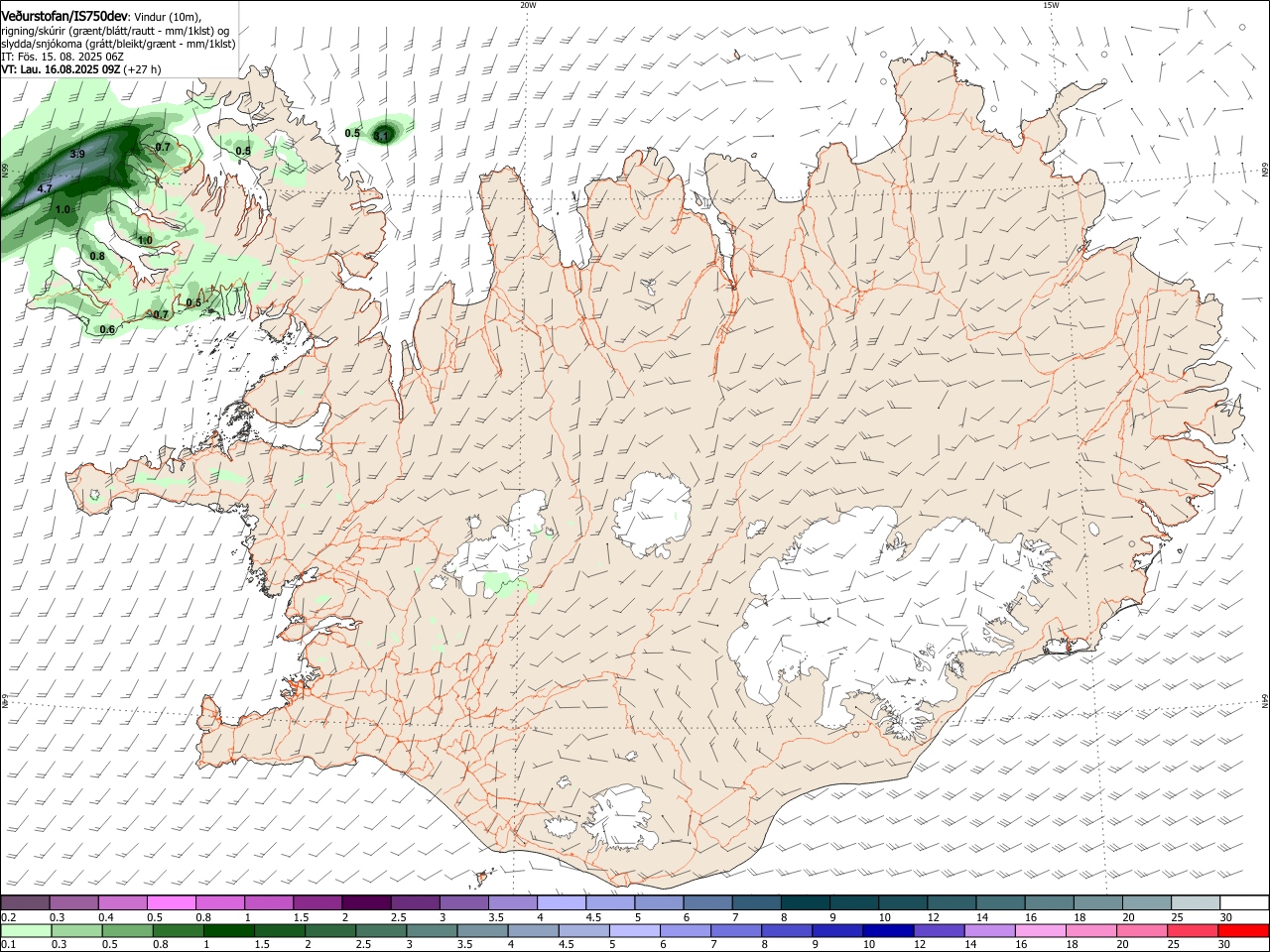The width and height of the screenshot is (1270, 952).
Task: Click the 'slydda/snjókoma' legend description line
Action: (x=118, y=44)
